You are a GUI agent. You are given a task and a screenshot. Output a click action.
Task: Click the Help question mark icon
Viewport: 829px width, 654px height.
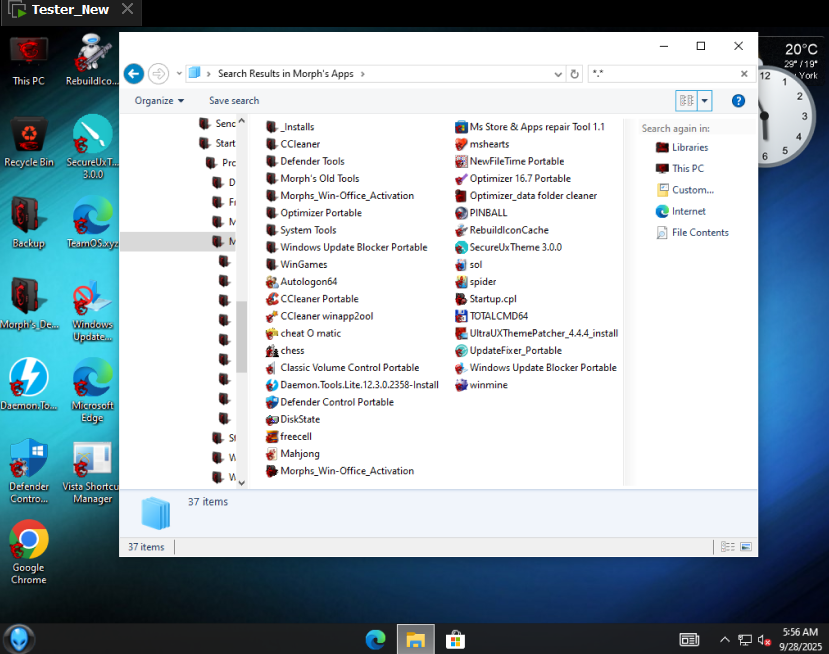click(738, 101)
